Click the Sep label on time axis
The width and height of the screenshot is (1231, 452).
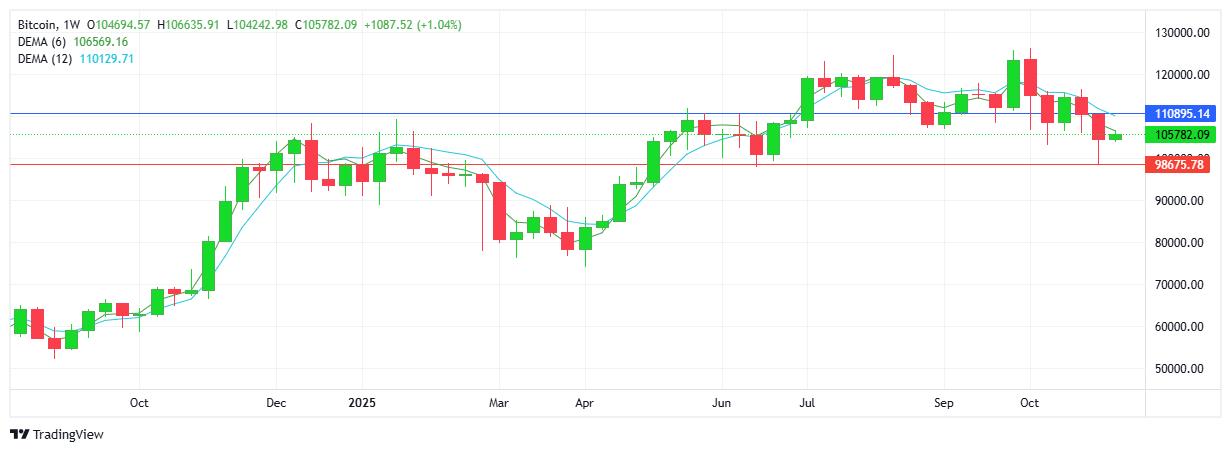(x=944, y=403)
